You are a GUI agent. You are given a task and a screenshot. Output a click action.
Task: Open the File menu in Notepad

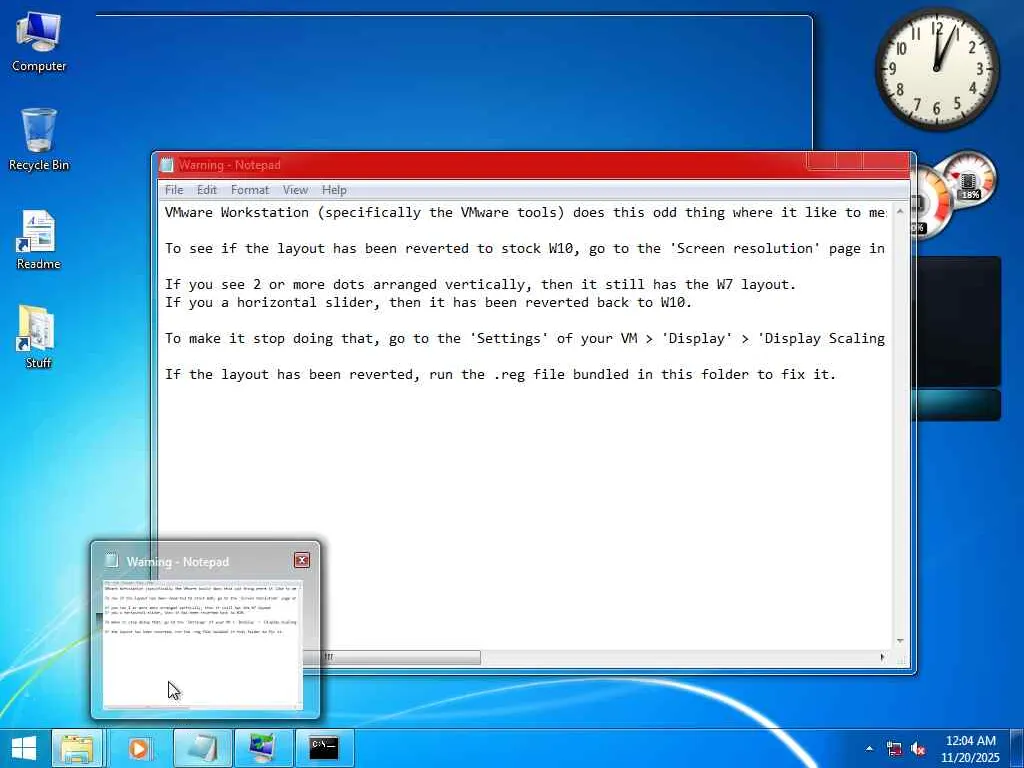[x=174, y=190]
